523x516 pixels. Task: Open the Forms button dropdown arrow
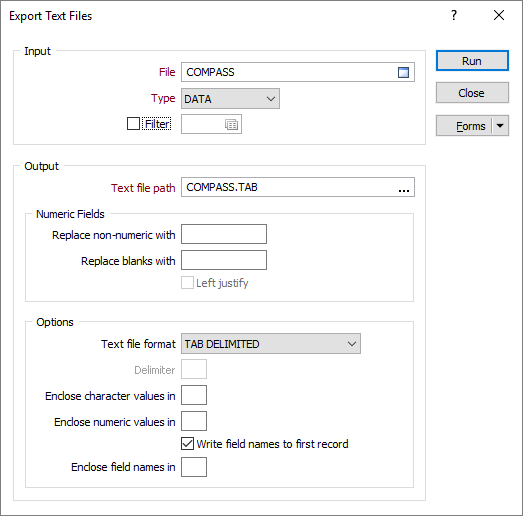(500, 126)
